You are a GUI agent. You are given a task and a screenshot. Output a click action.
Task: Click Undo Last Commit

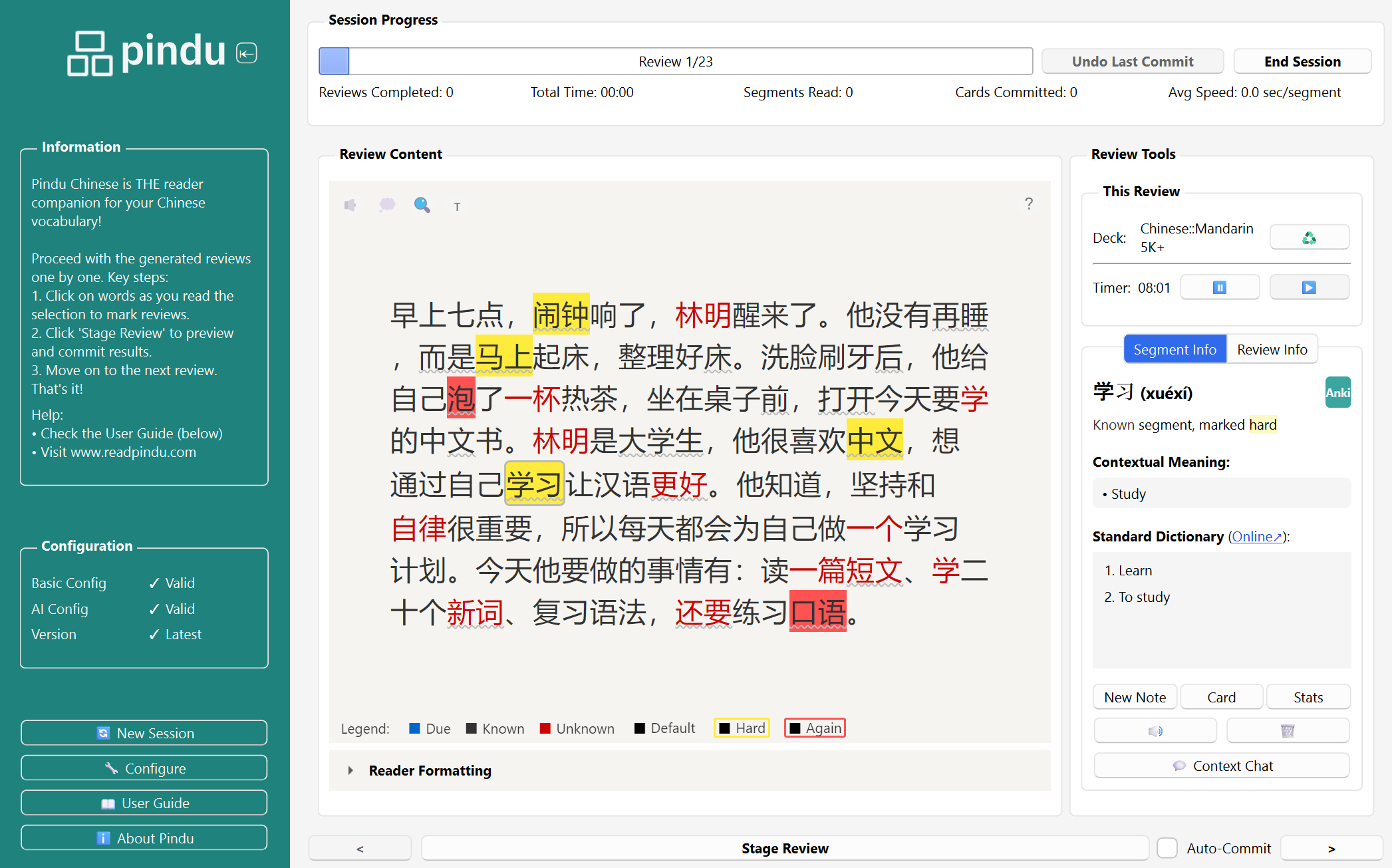click(x=1132, y=61)
